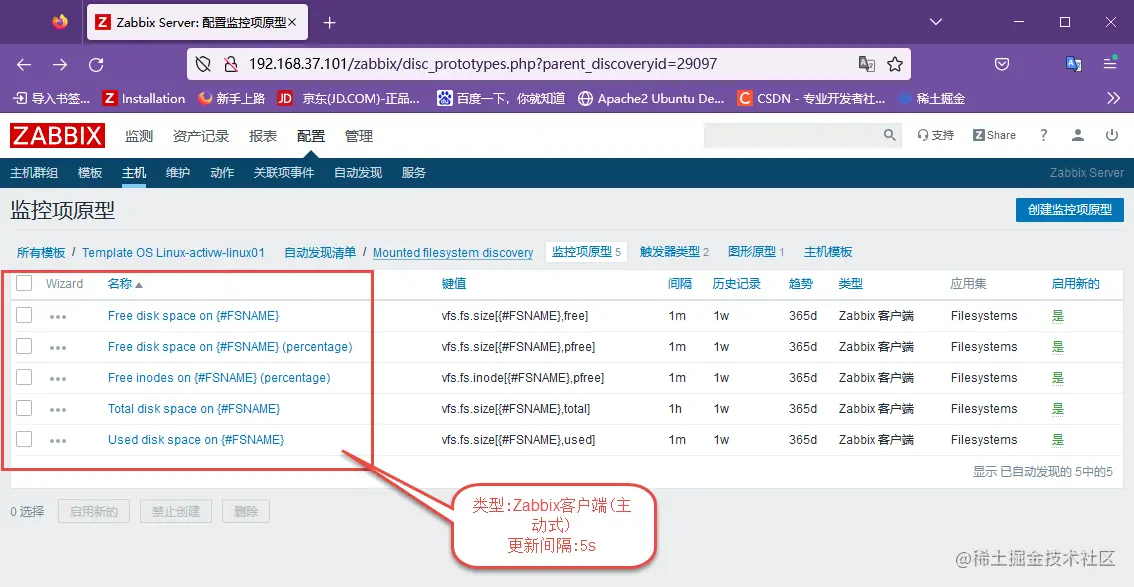Viewport: 1134px width, 587px height.
Task: Click the Share icon in the Zabbix header
Action: pos(993,134)
